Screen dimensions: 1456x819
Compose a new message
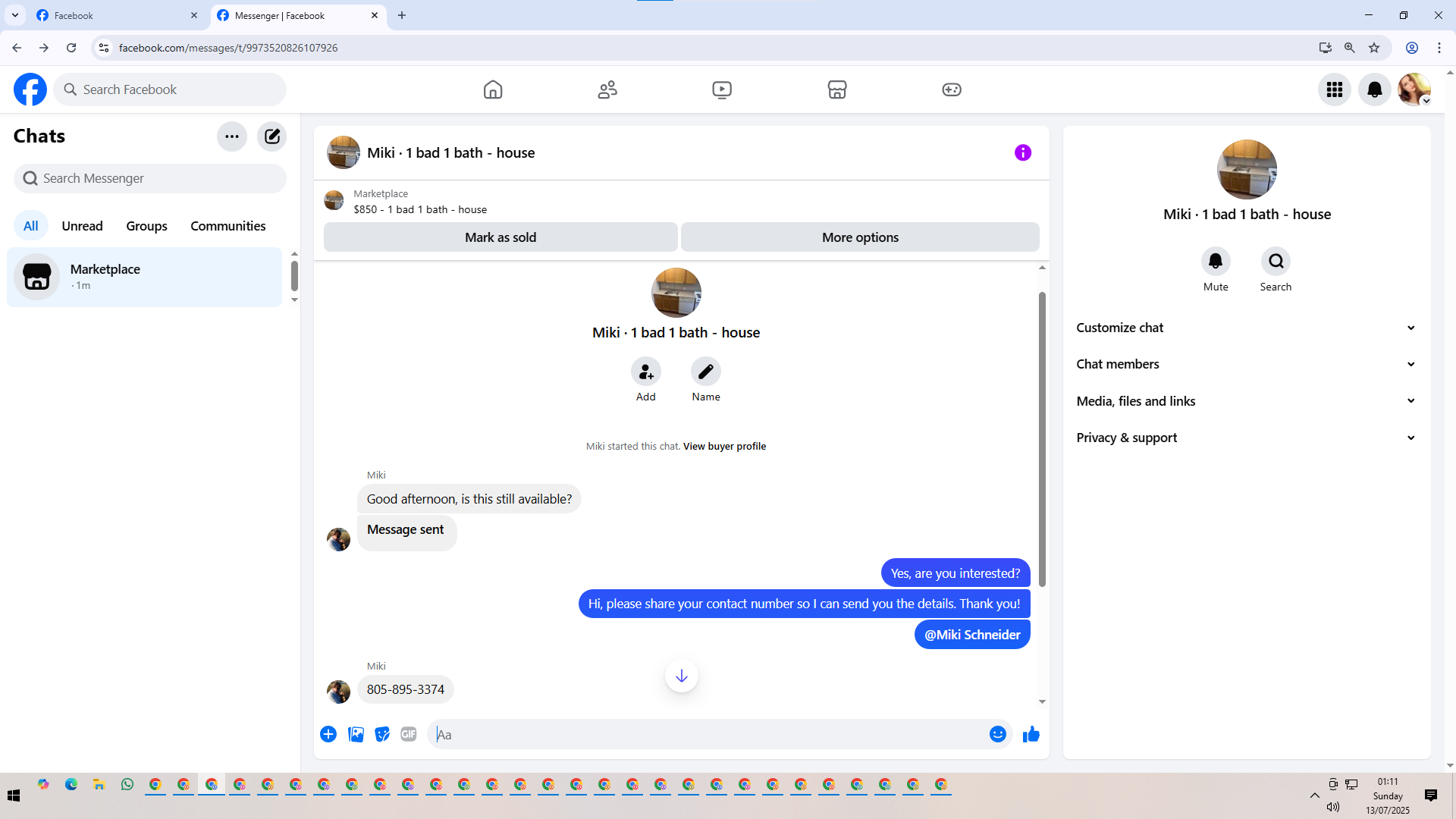pos(271,136)
